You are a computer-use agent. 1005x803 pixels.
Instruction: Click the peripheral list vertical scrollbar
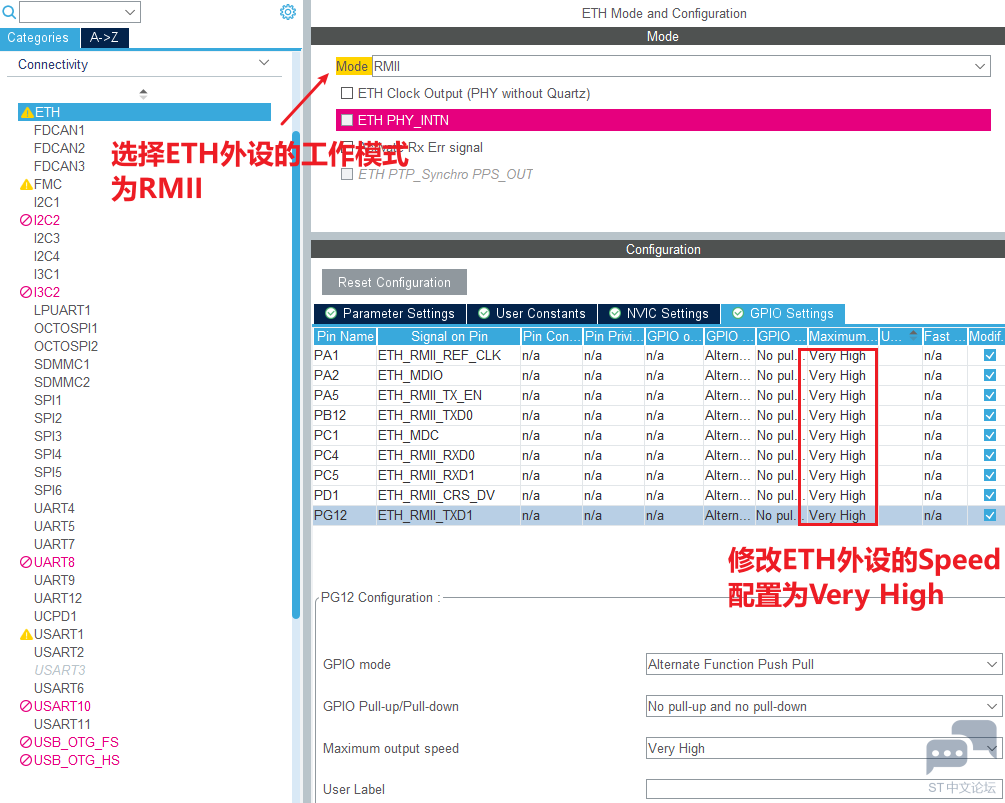click(x=296, y=375)
